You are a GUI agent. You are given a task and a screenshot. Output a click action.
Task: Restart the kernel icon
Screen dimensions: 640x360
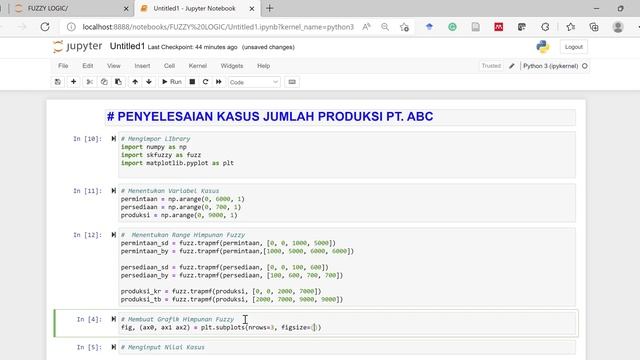pos(205,82)
